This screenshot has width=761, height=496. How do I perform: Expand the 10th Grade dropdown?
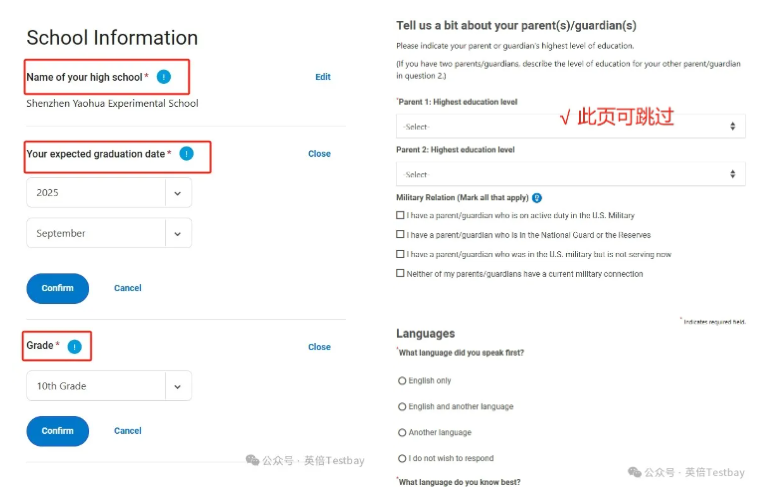108,386
